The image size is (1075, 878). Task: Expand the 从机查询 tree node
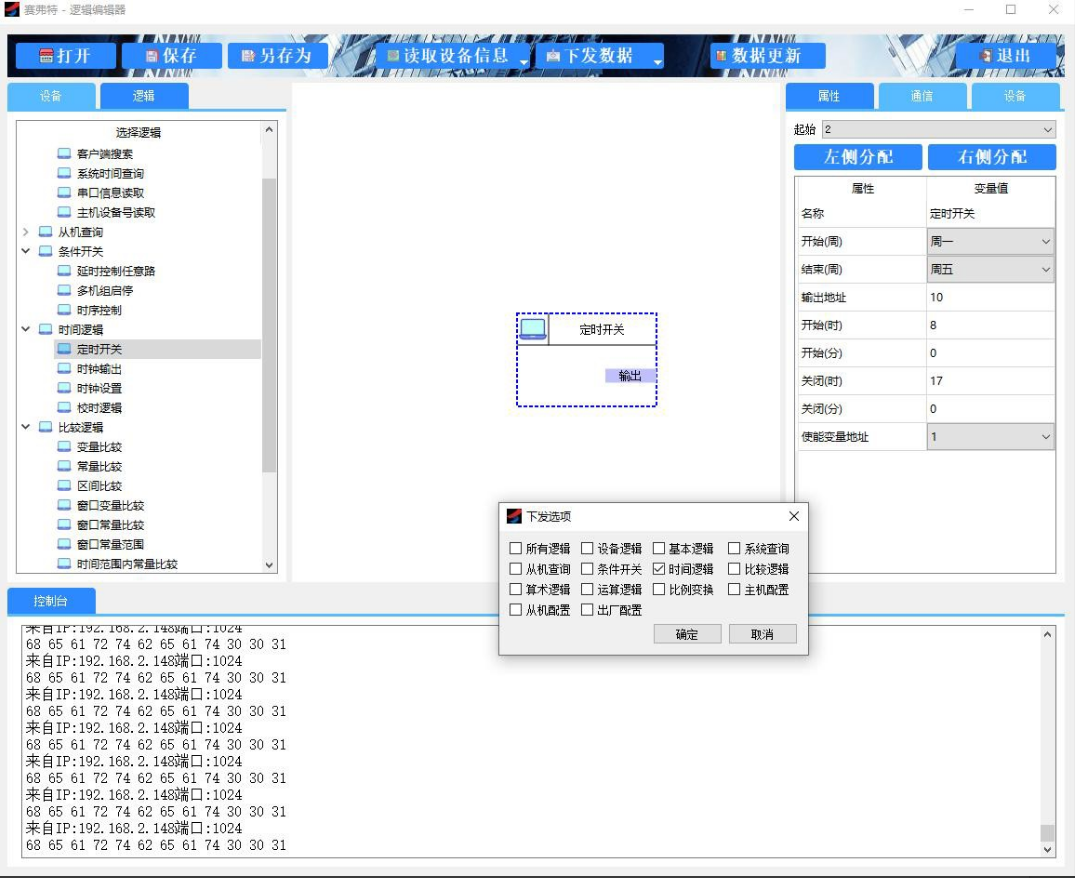[25, 232]
